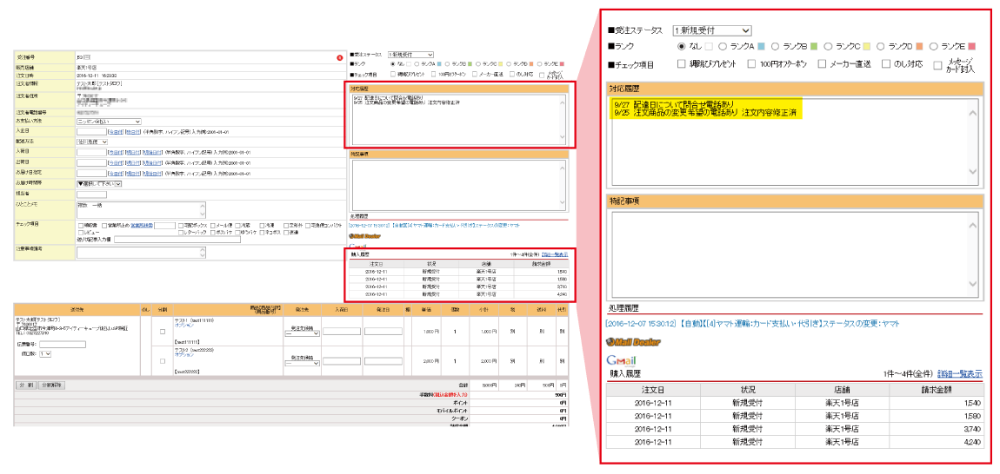
Task: Select ランクE radio in enlarged panel
Action: tap(934, 47)
